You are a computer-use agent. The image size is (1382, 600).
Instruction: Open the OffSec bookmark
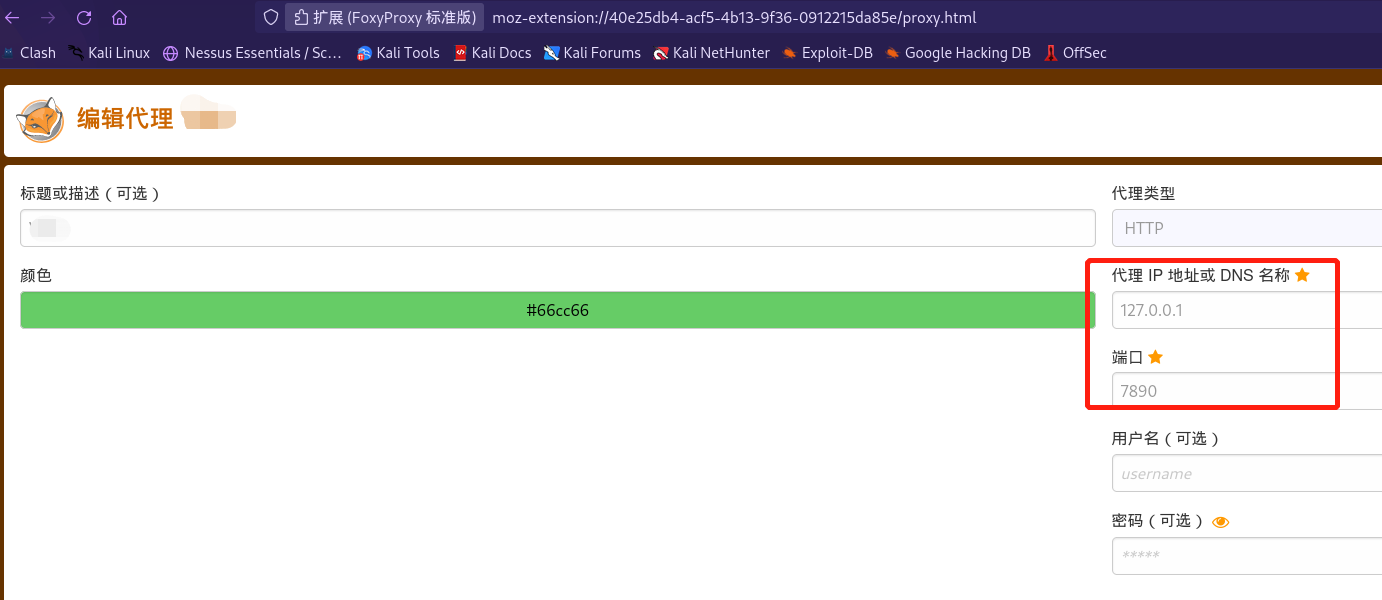tap(1075, 53)
